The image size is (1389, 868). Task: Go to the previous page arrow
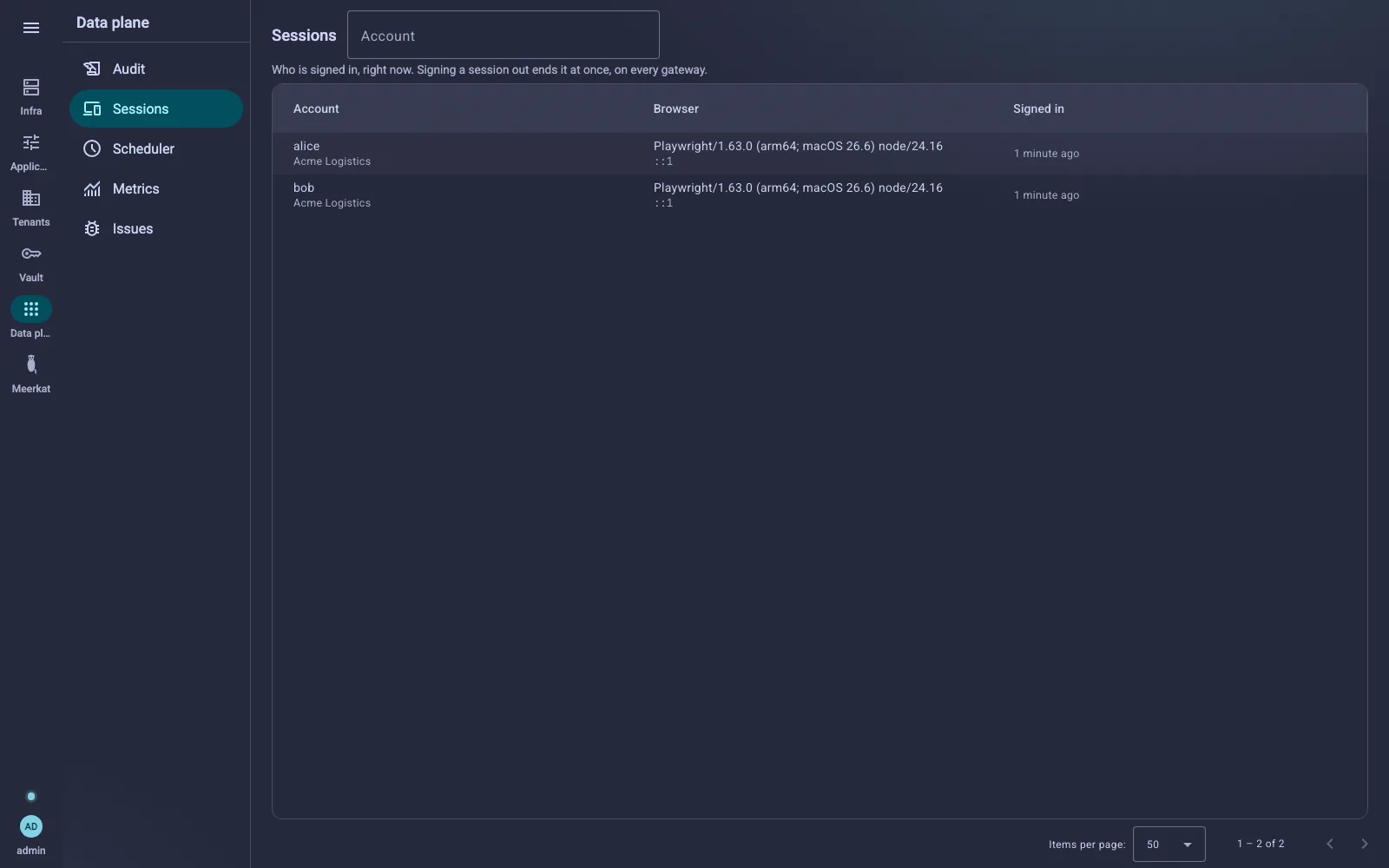click(1329, 844)
